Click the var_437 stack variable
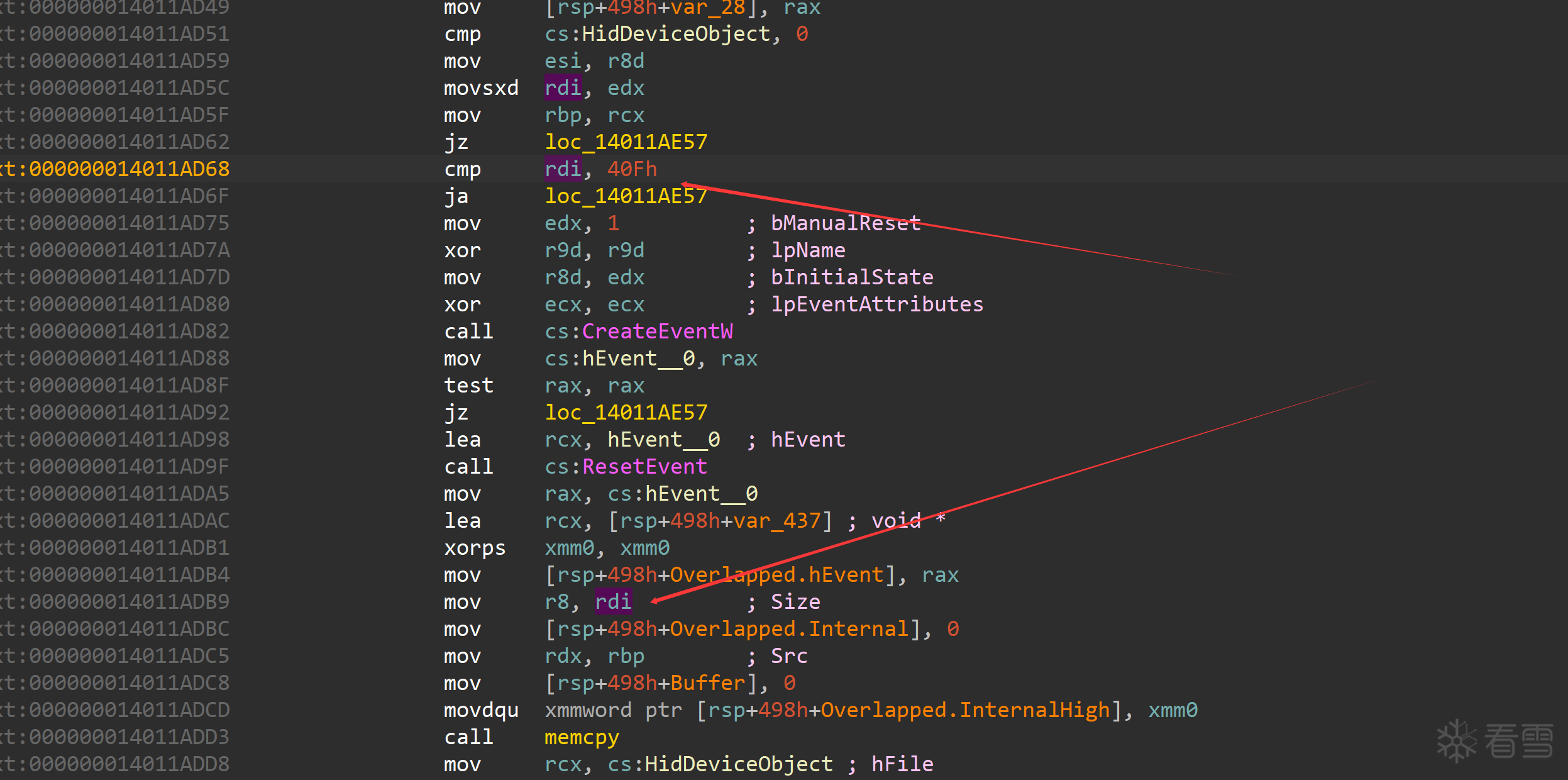Screen dimensions: 1568x780 (776, 521)
